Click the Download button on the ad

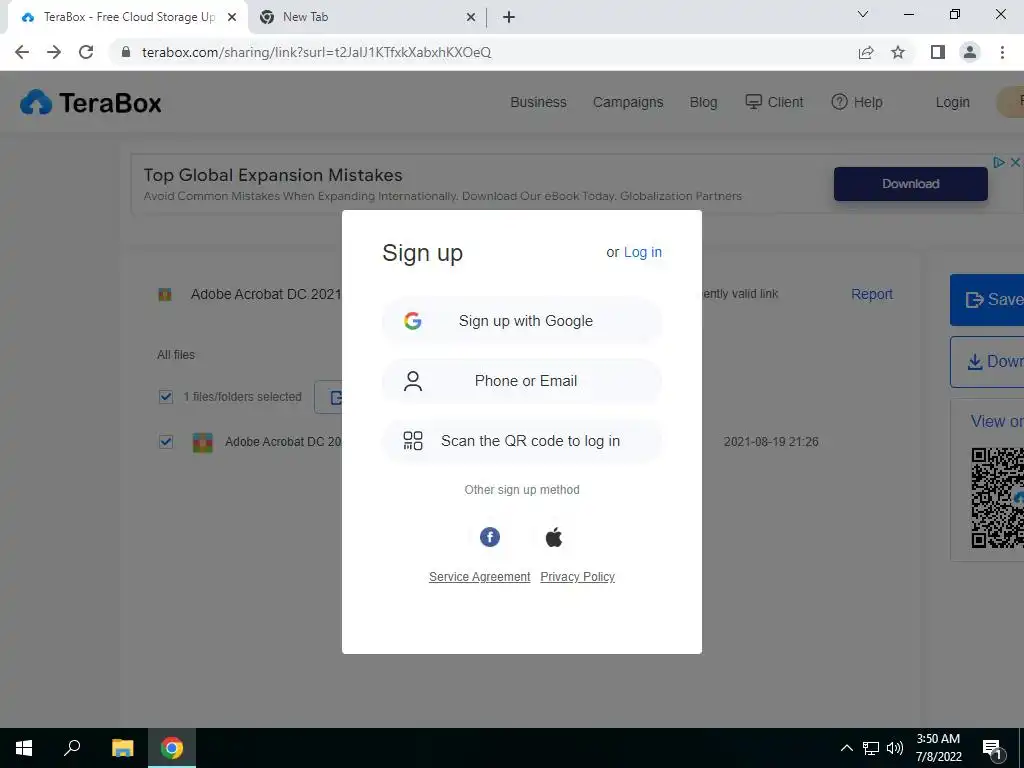pyautogui.click(x=910, y=184)
